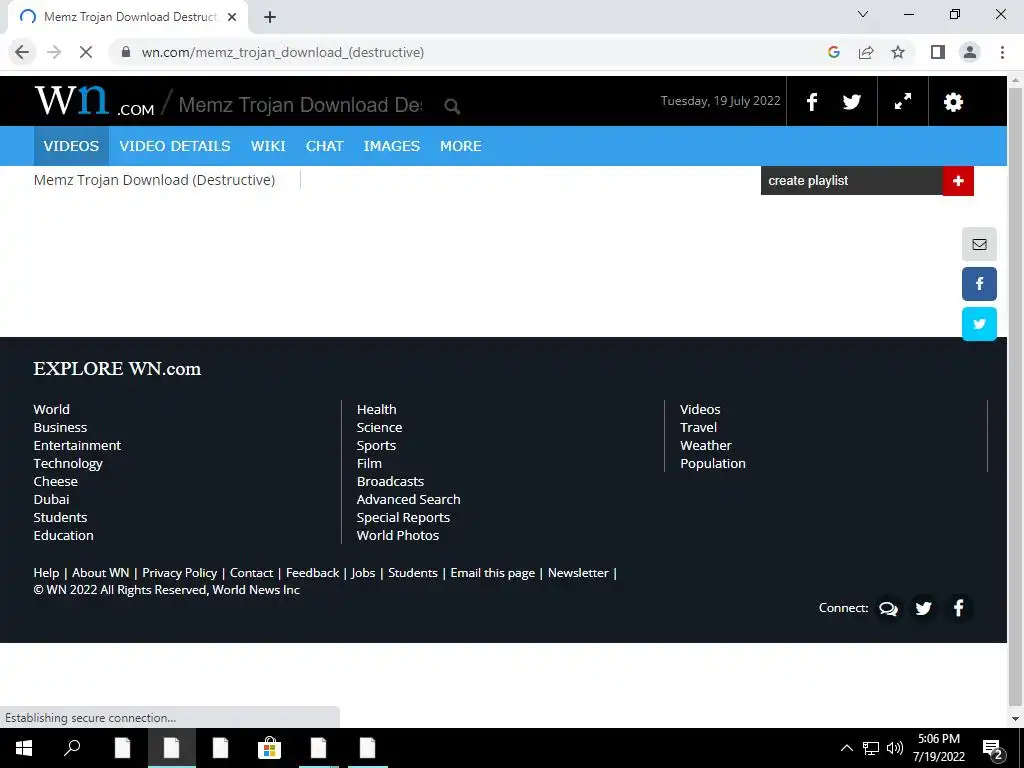Open the volume speaker tray icon
Viewport: 1024px width, 768px height.
895,748
